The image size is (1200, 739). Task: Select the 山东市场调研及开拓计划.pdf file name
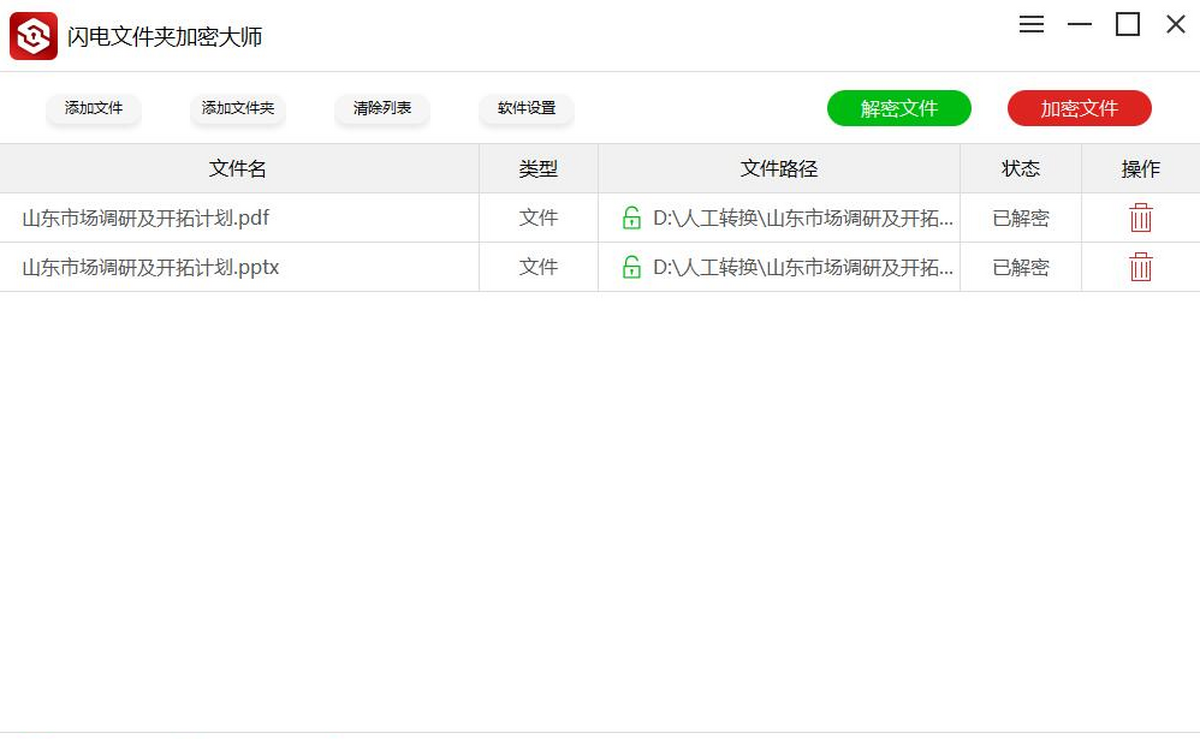pyautogui.click(x=146, y=218)
